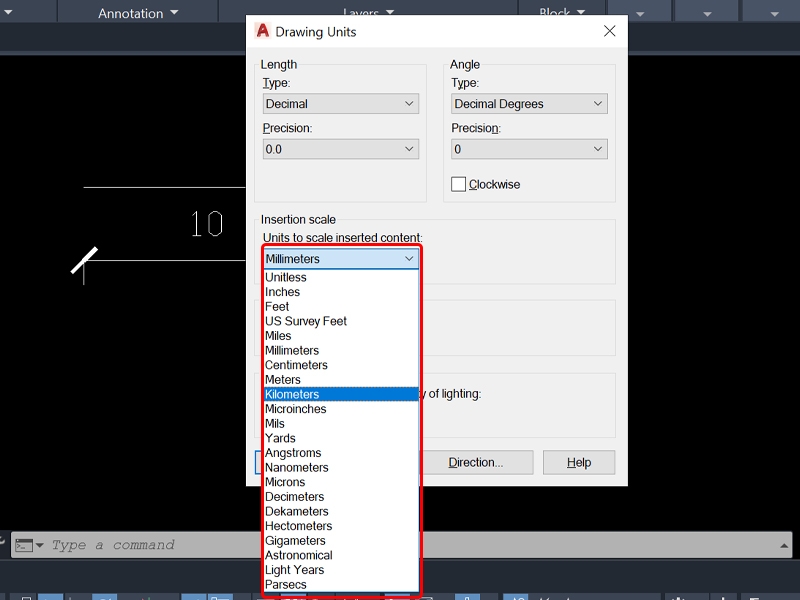Screen dimensions: 800x600
Task: Open Angle Type Decimal Degrees dropdown
Action: coord(529,104)
